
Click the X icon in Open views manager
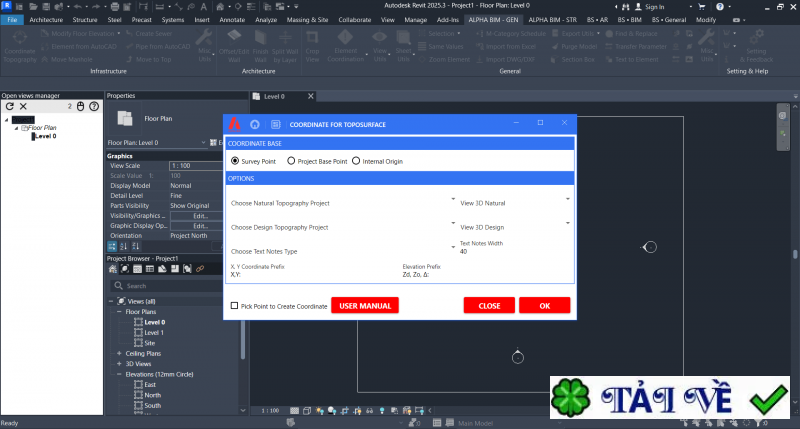click(x=24, y=106)
